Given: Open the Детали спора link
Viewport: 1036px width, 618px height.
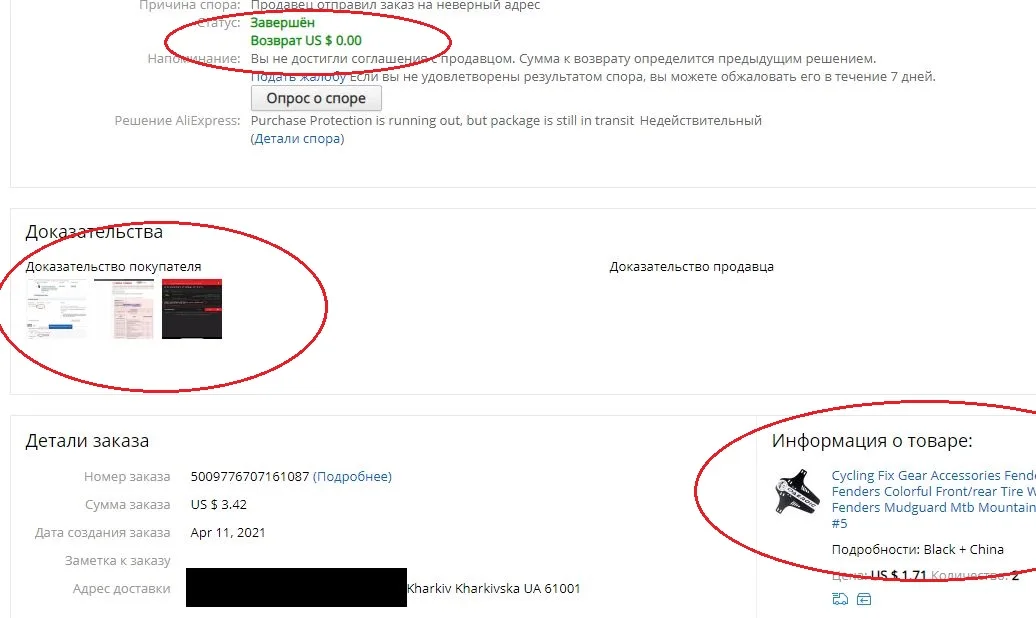Looking at the screenshot, I should point(297,139).
